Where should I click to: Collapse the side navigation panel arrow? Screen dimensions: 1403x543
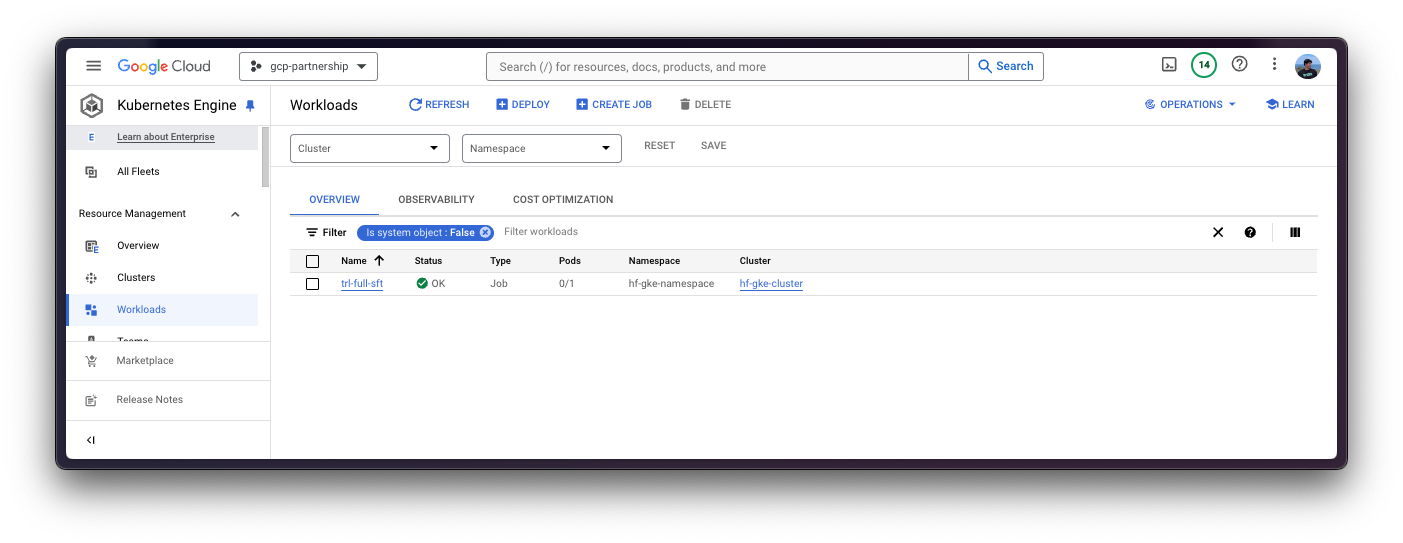pos(91,440)
